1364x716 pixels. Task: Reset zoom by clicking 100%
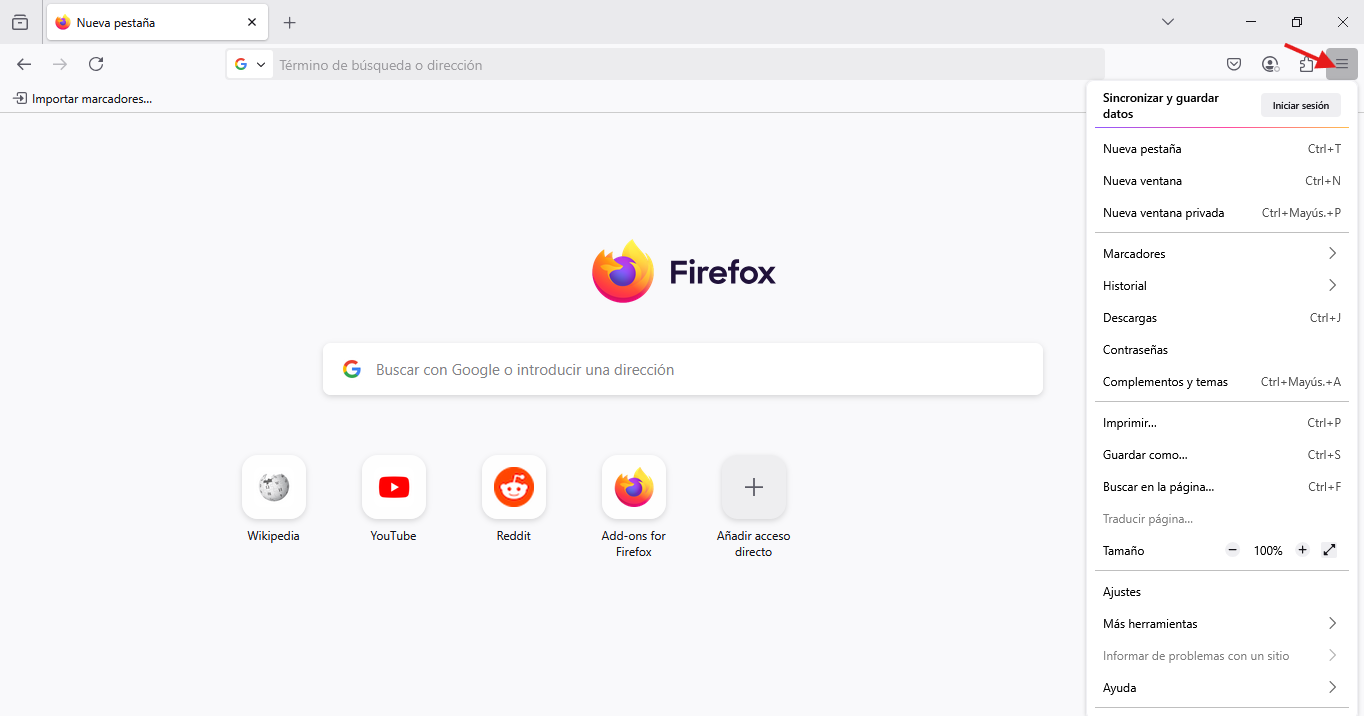click(1268, 551)
